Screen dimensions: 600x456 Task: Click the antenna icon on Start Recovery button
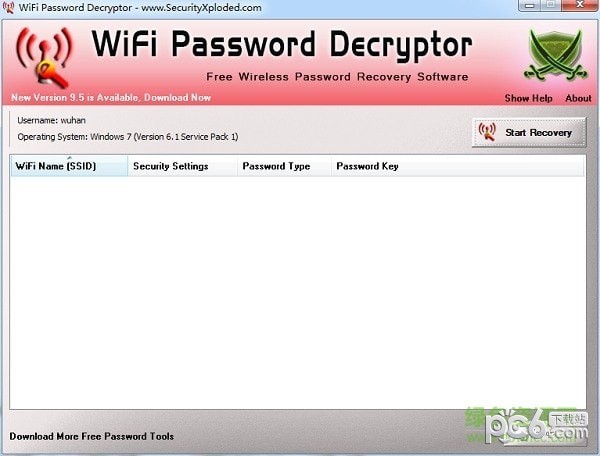[x=487, y=132]
